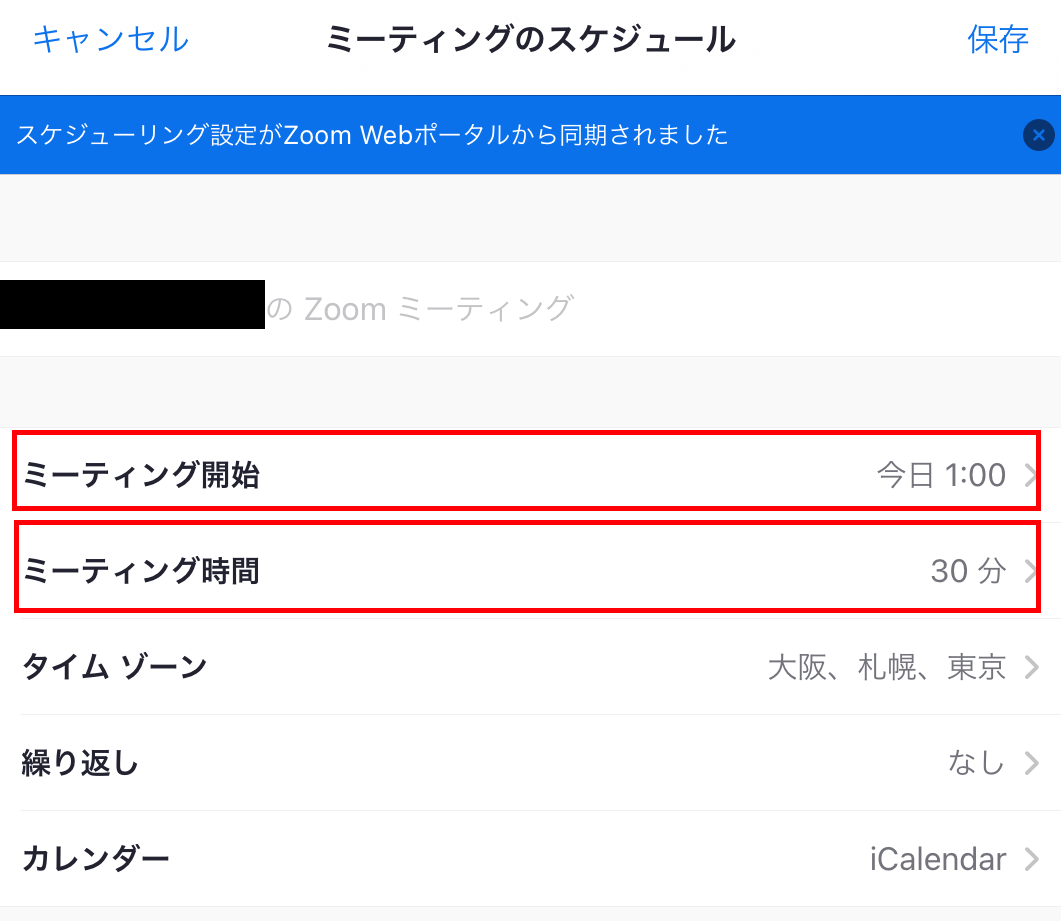The height and width of the screenshot is (921, 1061).
Task: Open the ミーティング時間 row label
Action: (x=141, y=571)
